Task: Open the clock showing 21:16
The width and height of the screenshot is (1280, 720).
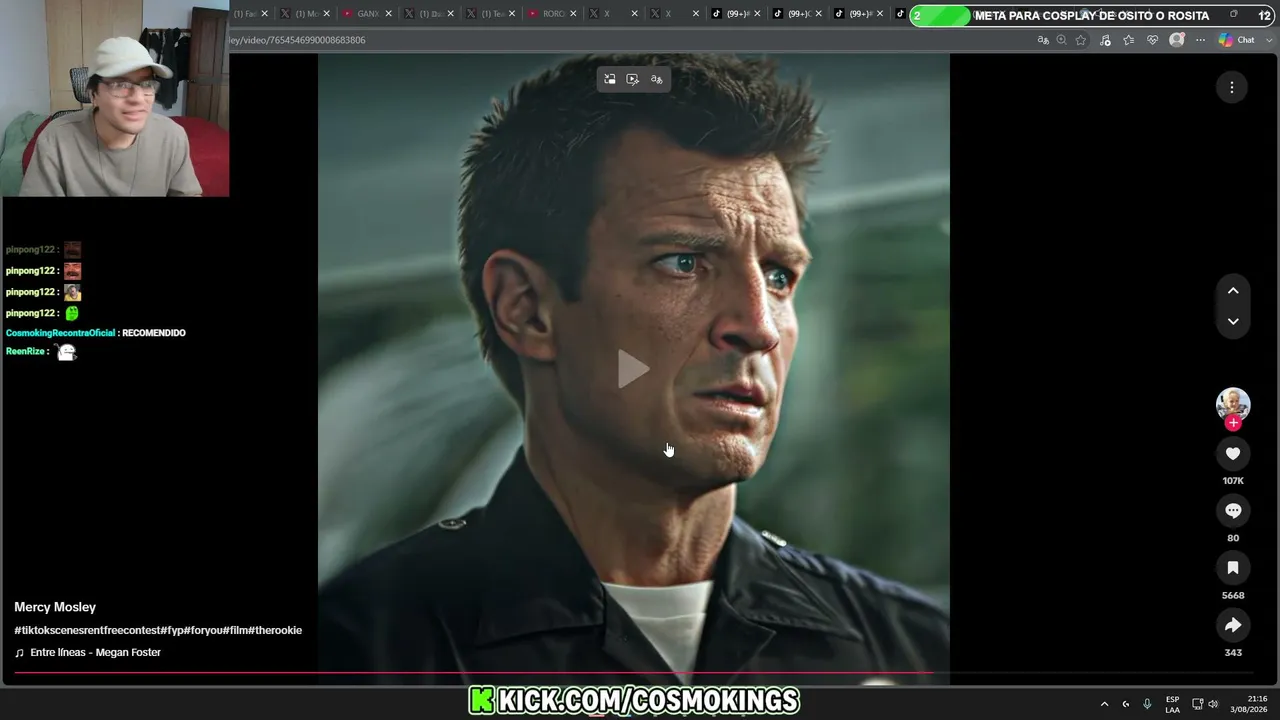Action: pos(1250,704)
